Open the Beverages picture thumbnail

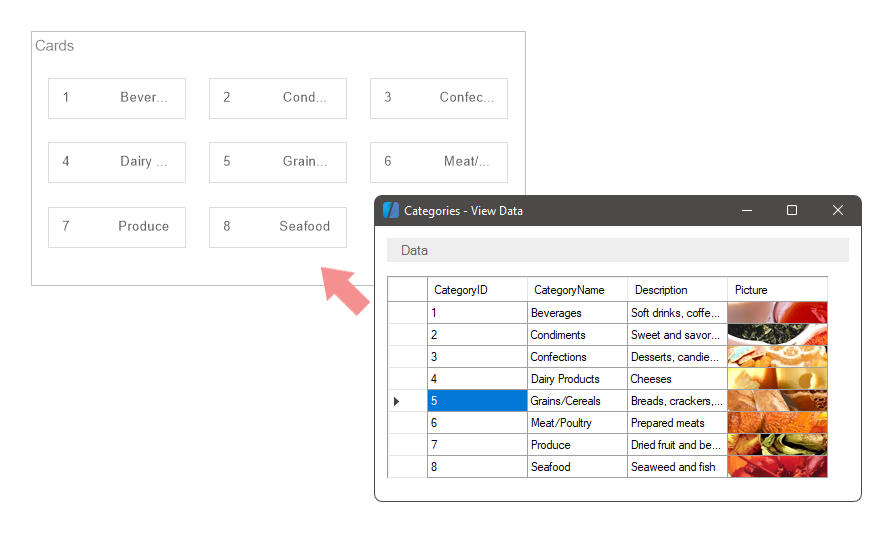coord(777,313)
